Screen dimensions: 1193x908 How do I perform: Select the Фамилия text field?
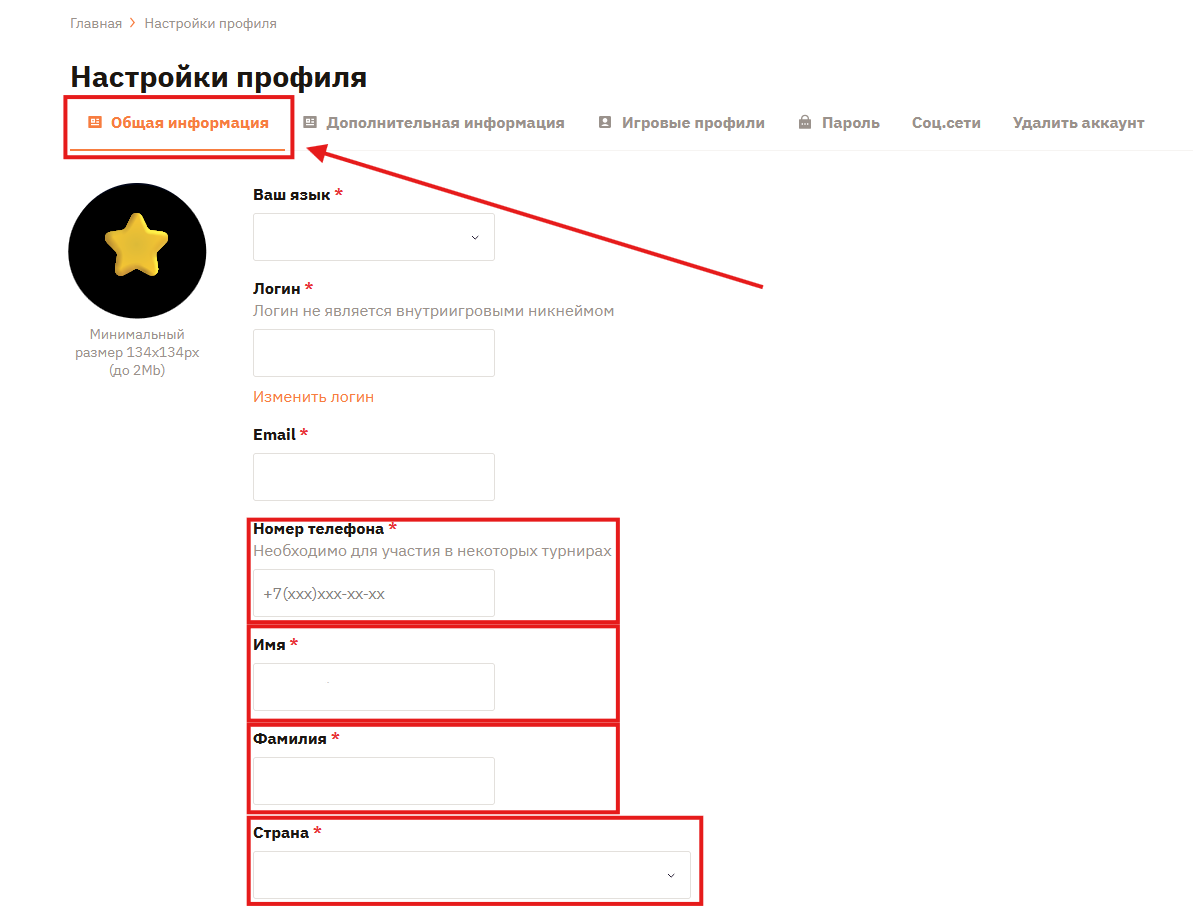[x=374, y=781]
